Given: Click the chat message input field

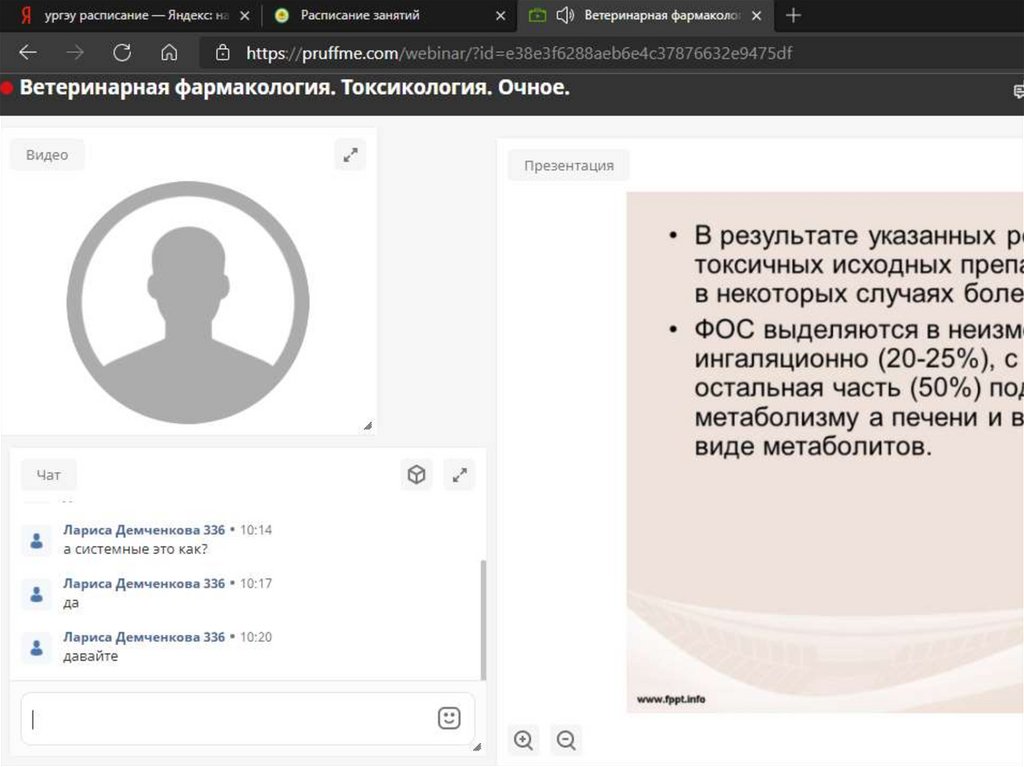Looking at the screenshot, I should tap(230, 718).
